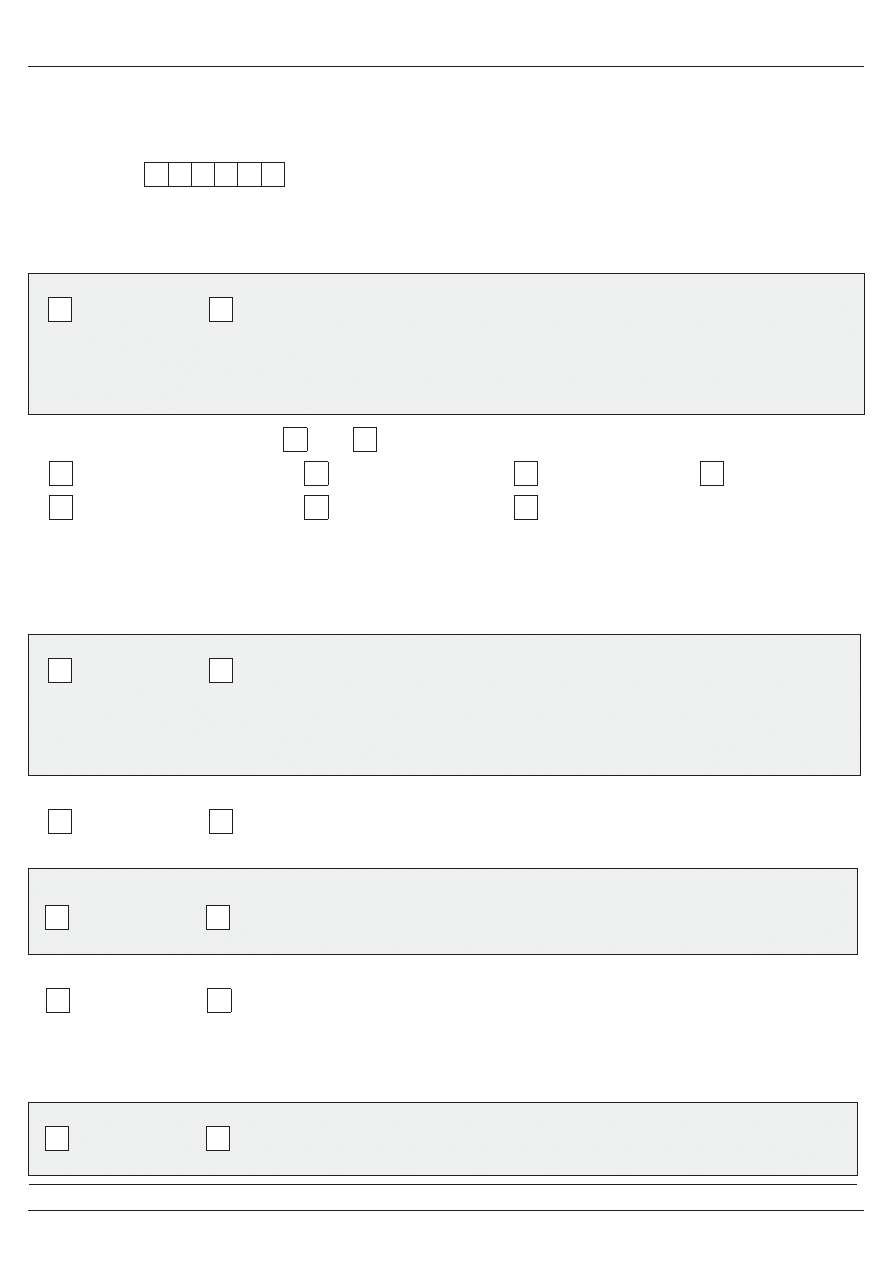Tick the left checkbox in the second shaded section
Viewport: 893px width, 1263px height.
60,670
